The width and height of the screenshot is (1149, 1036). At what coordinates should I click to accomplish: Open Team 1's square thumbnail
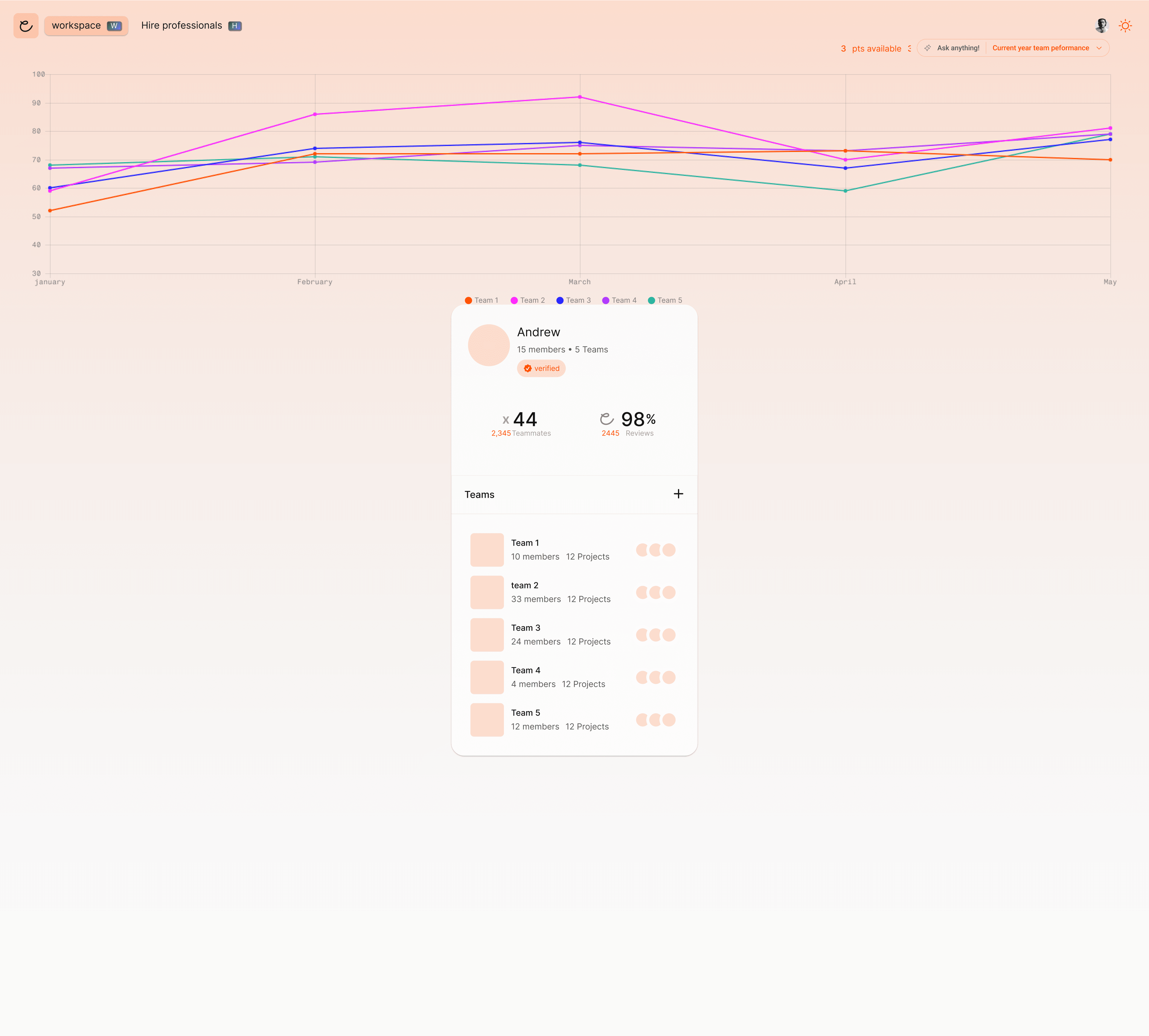(487, 550)
